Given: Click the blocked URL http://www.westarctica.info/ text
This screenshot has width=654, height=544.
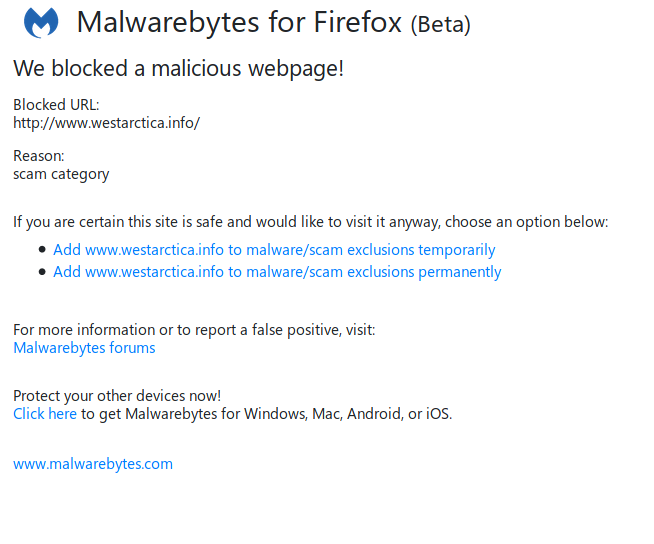Looking at the screenshot, I should [x=106, y=123].
